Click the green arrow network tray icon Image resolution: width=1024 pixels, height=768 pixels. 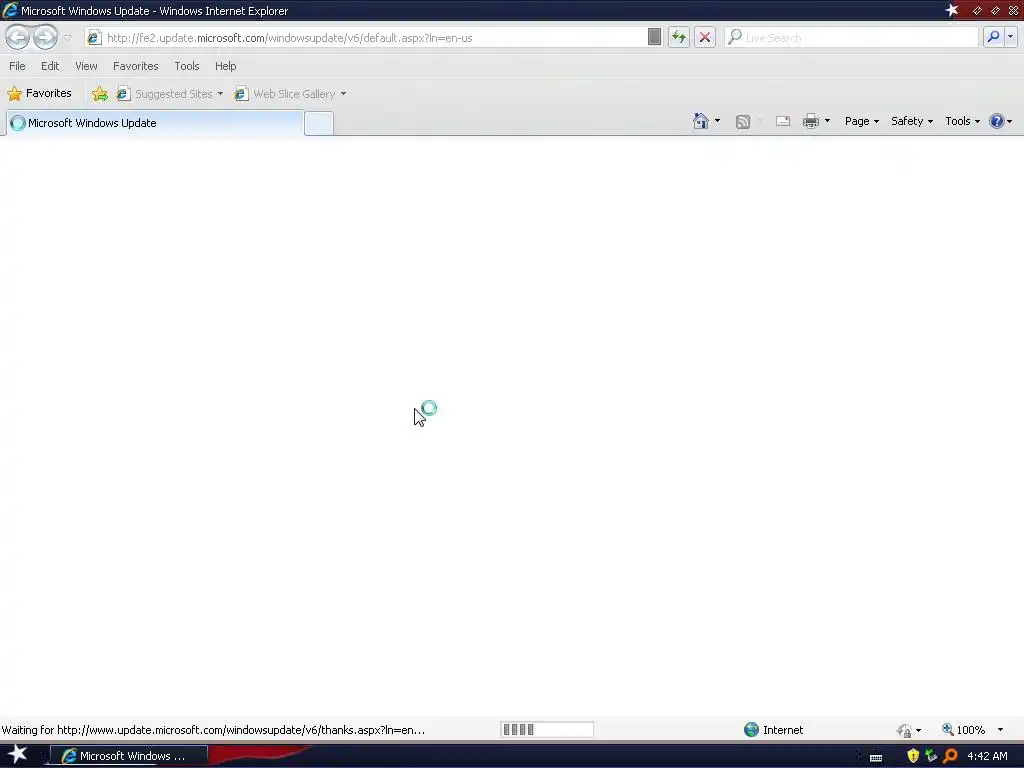931,756
